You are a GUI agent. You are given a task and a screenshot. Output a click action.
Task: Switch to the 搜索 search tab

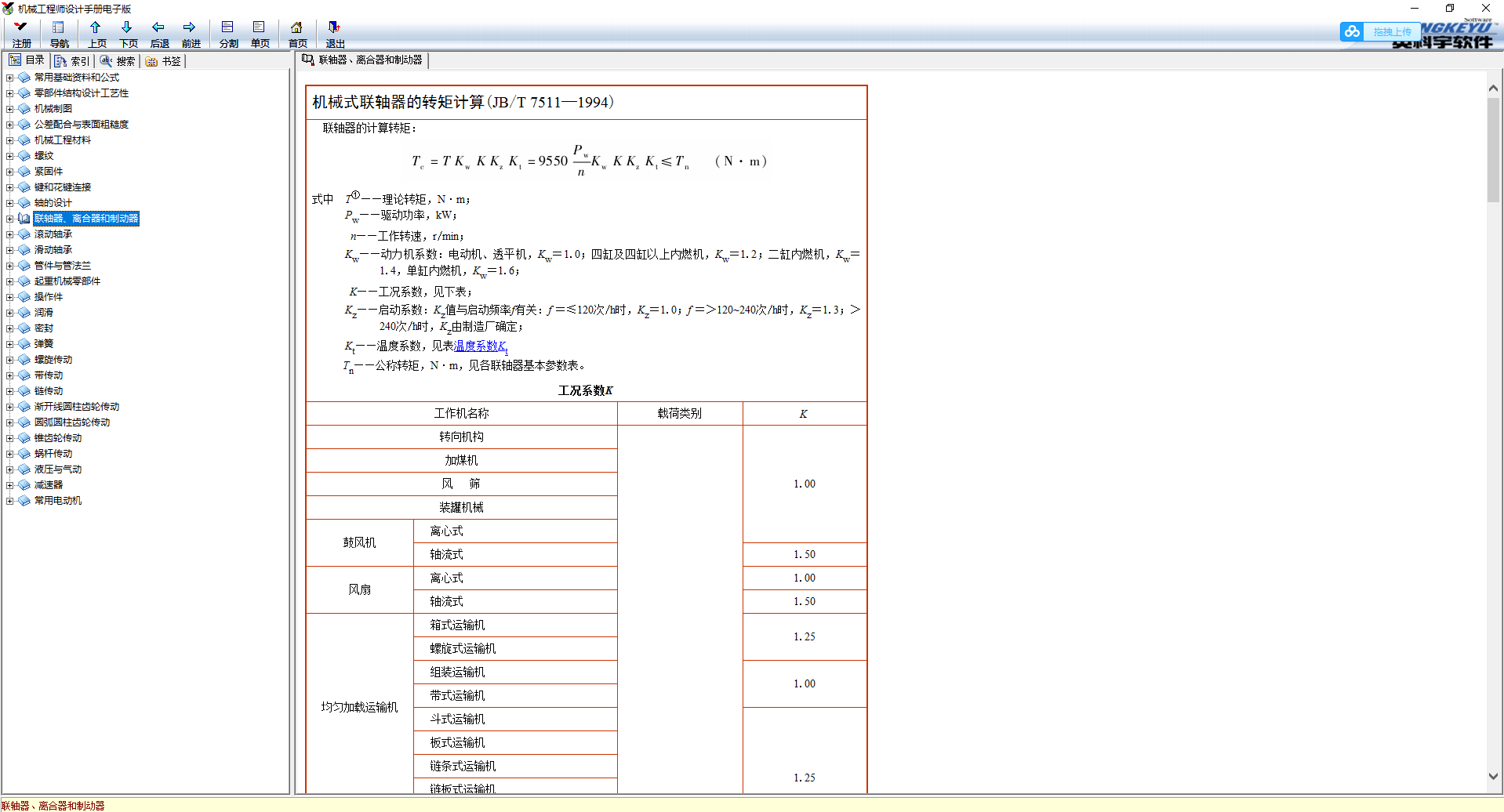(x=118, y=60)
